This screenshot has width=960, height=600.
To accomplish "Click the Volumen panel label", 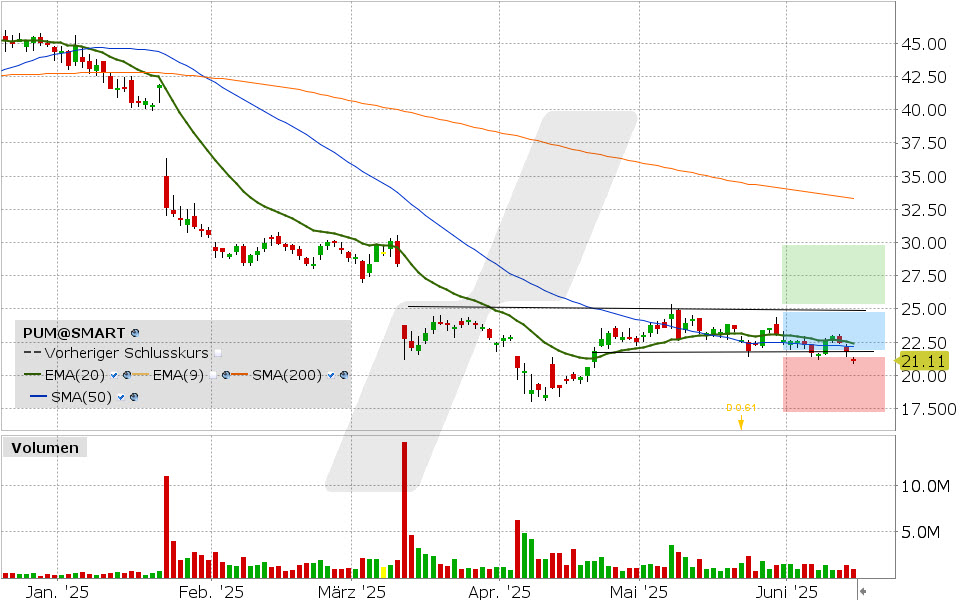I will tap(45, 448).
